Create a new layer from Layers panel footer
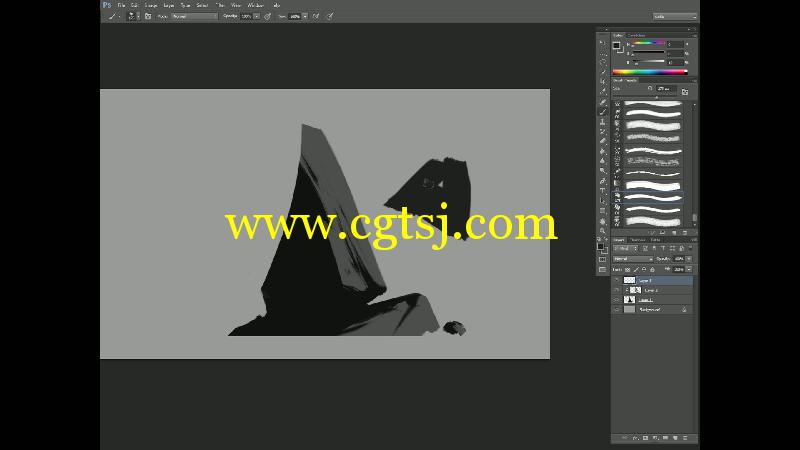 coord(674,438)
